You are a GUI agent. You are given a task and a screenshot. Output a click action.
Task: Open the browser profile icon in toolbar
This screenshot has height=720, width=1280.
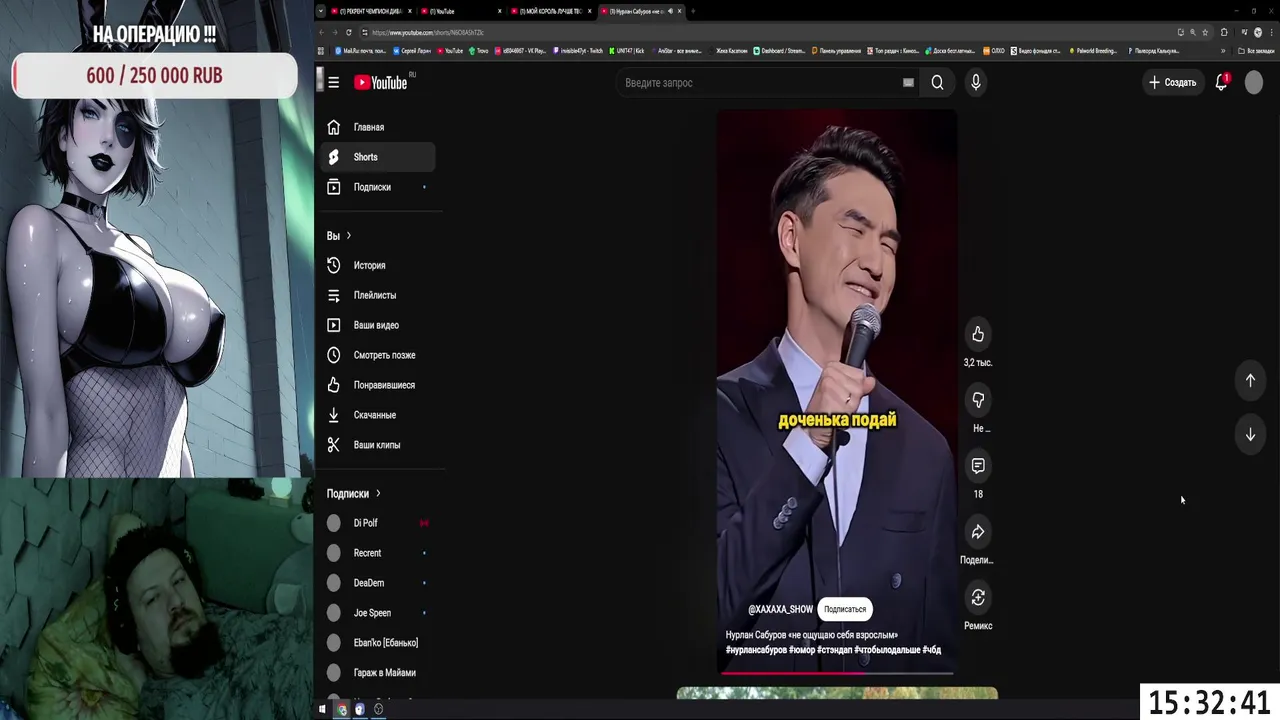(x=1258, y=32)
